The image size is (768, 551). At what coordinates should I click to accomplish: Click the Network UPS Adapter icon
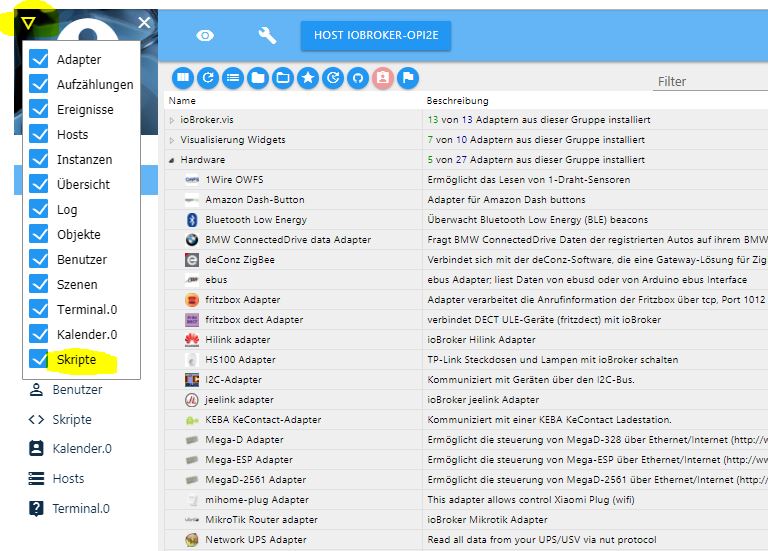pyautogui.click(x=192, y=540)
